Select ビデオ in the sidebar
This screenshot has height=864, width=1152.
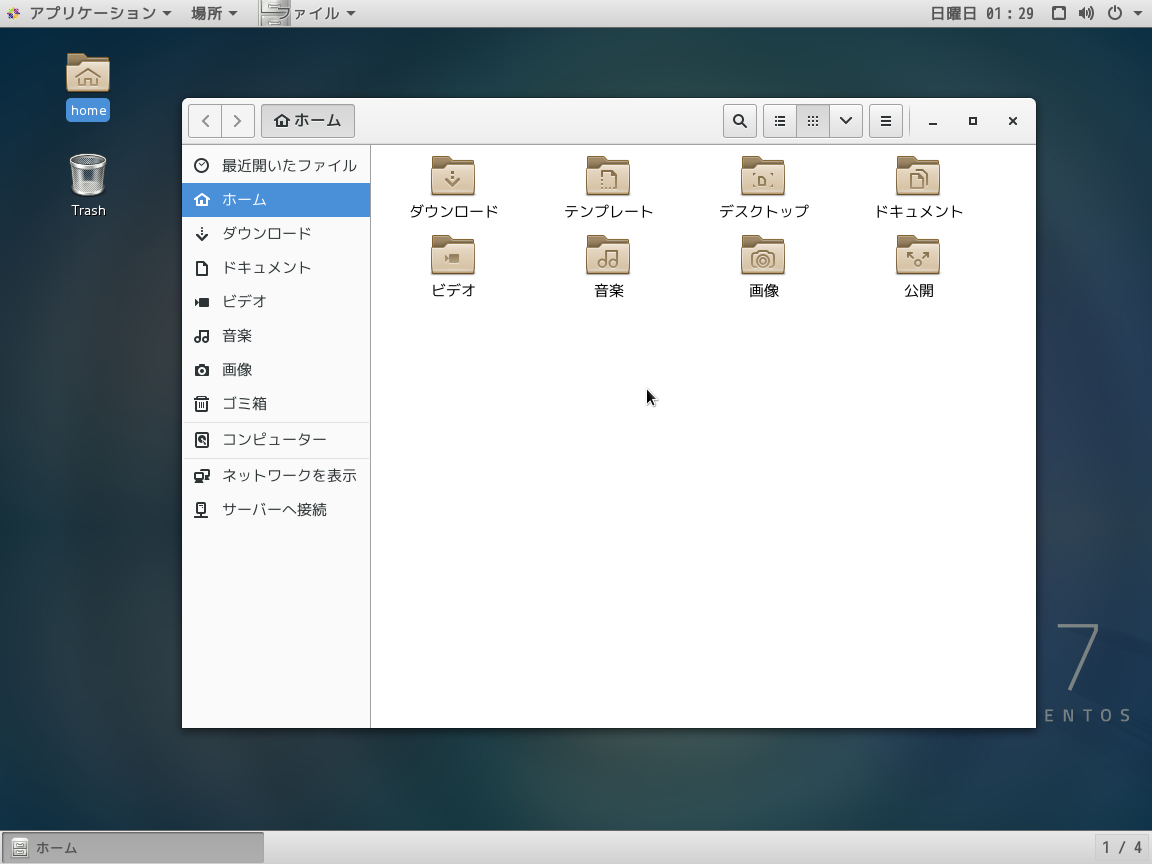(x=276, y=302)
